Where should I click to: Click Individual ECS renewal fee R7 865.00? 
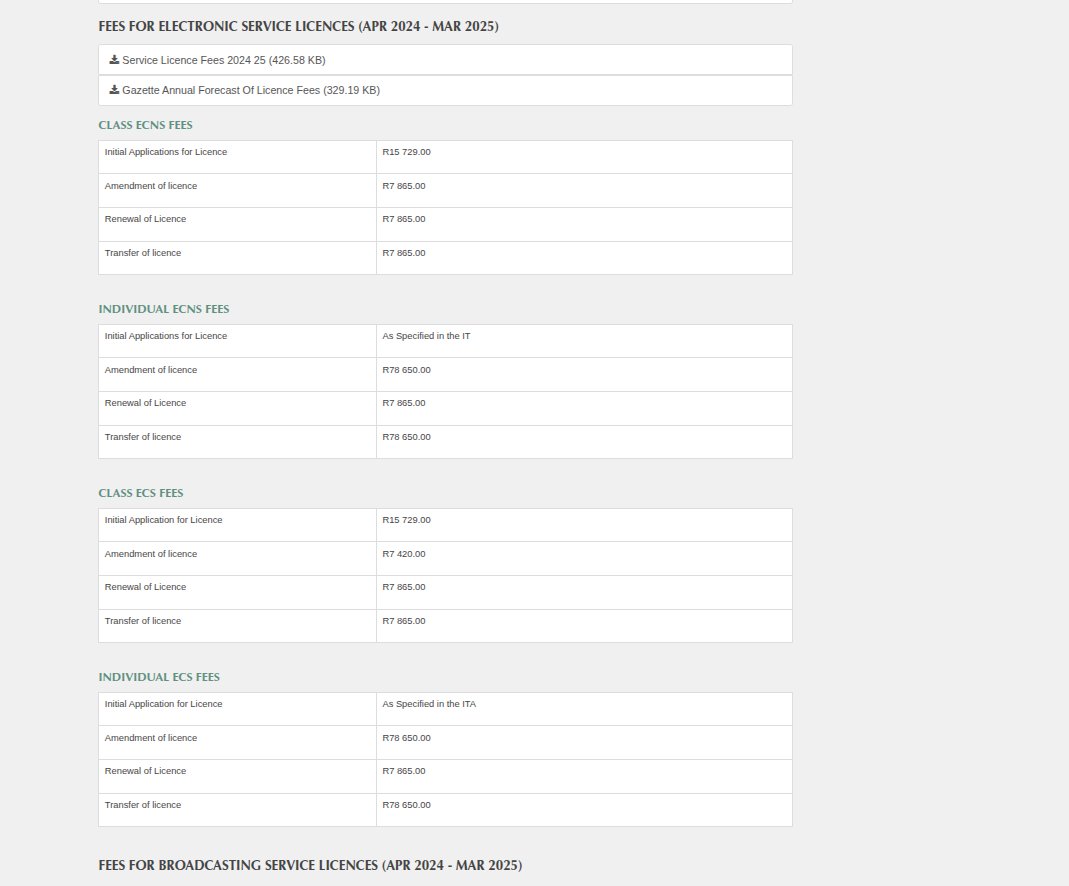[404, 771]
